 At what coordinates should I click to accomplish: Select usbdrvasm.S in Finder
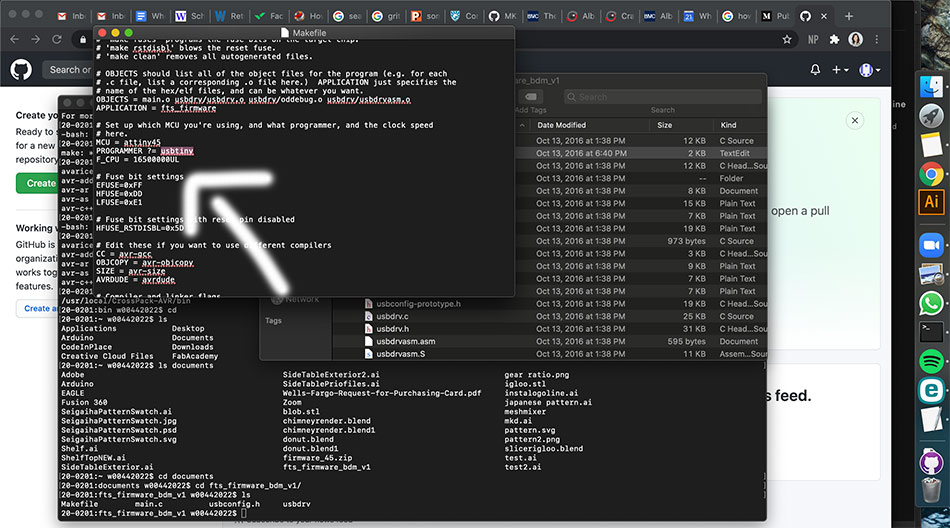point(400,354)
